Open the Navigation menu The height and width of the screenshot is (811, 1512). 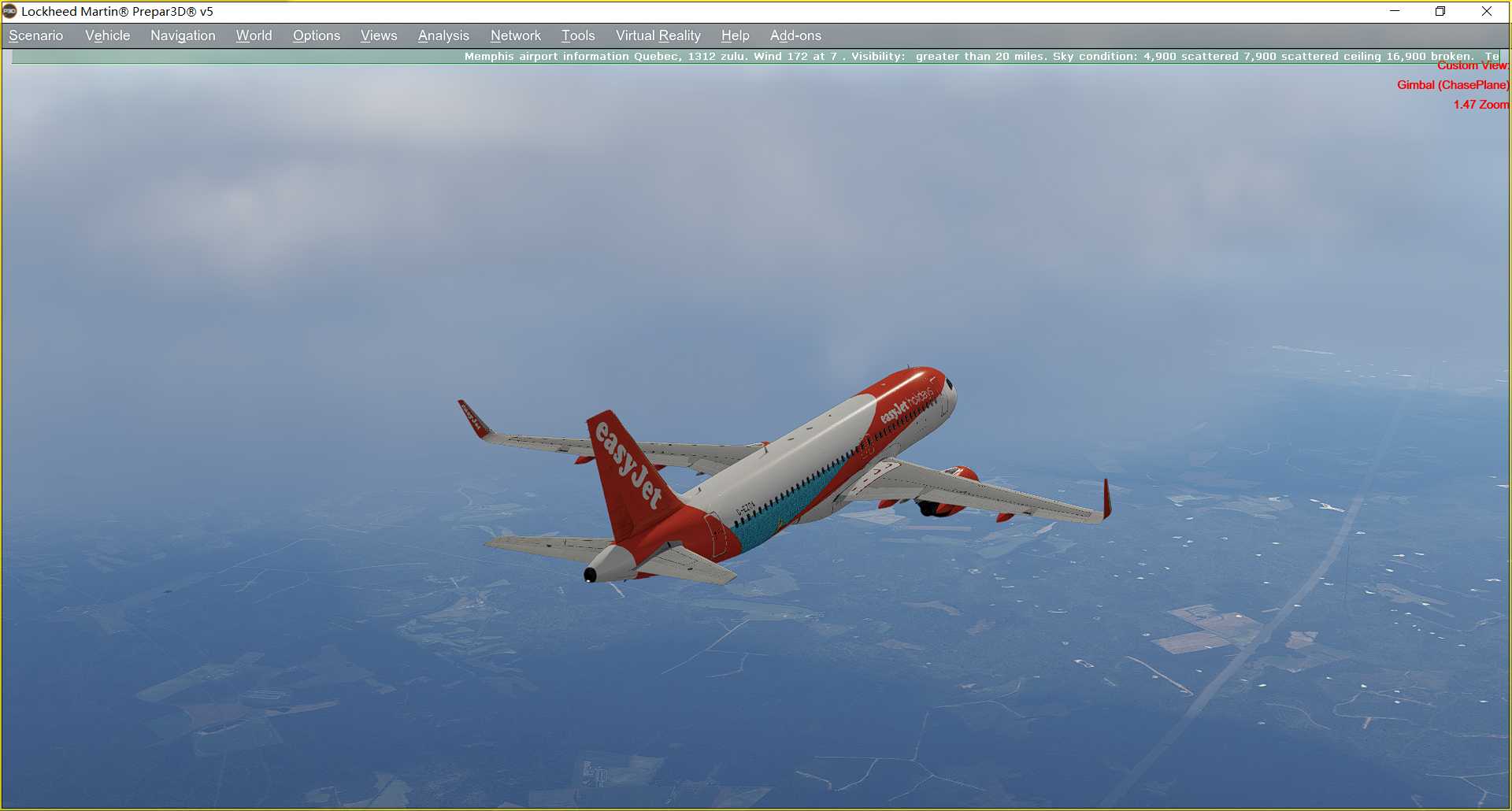[x=182, y=35]
